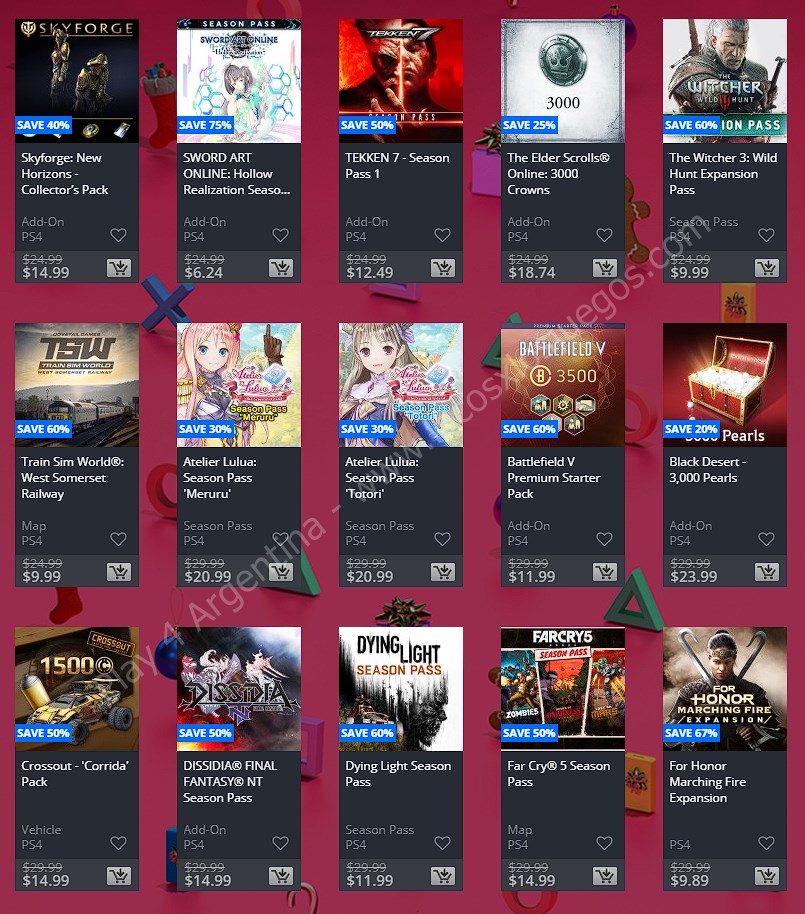Open Dying Light Season Pass cover image

(x=401, y=689)
